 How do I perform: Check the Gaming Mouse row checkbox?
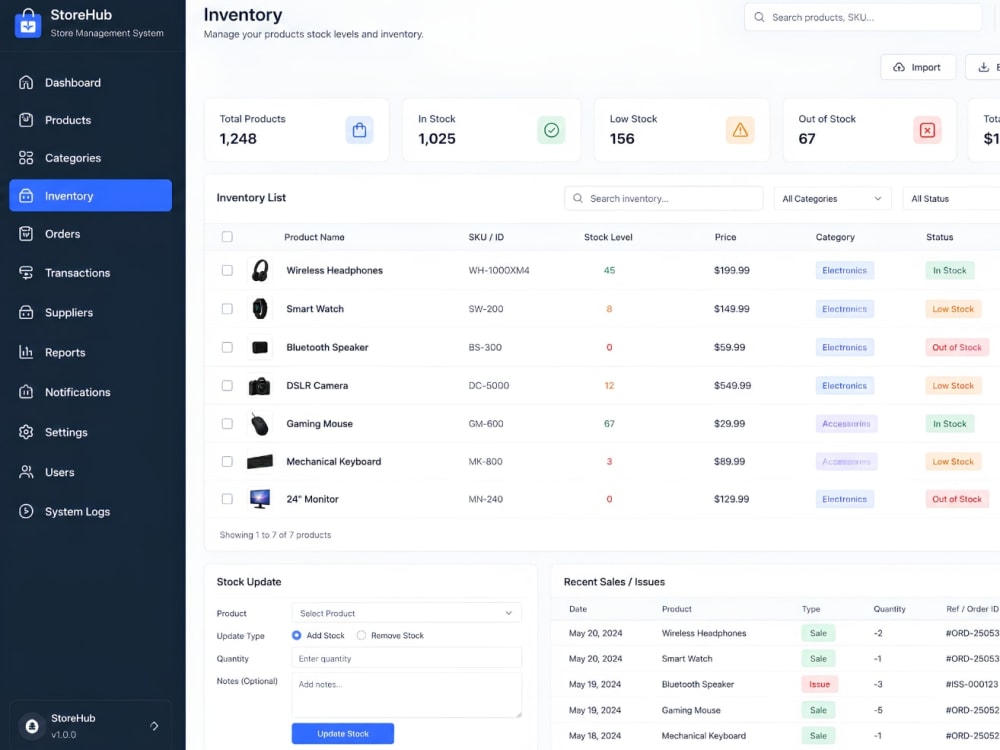coord(227,423)
